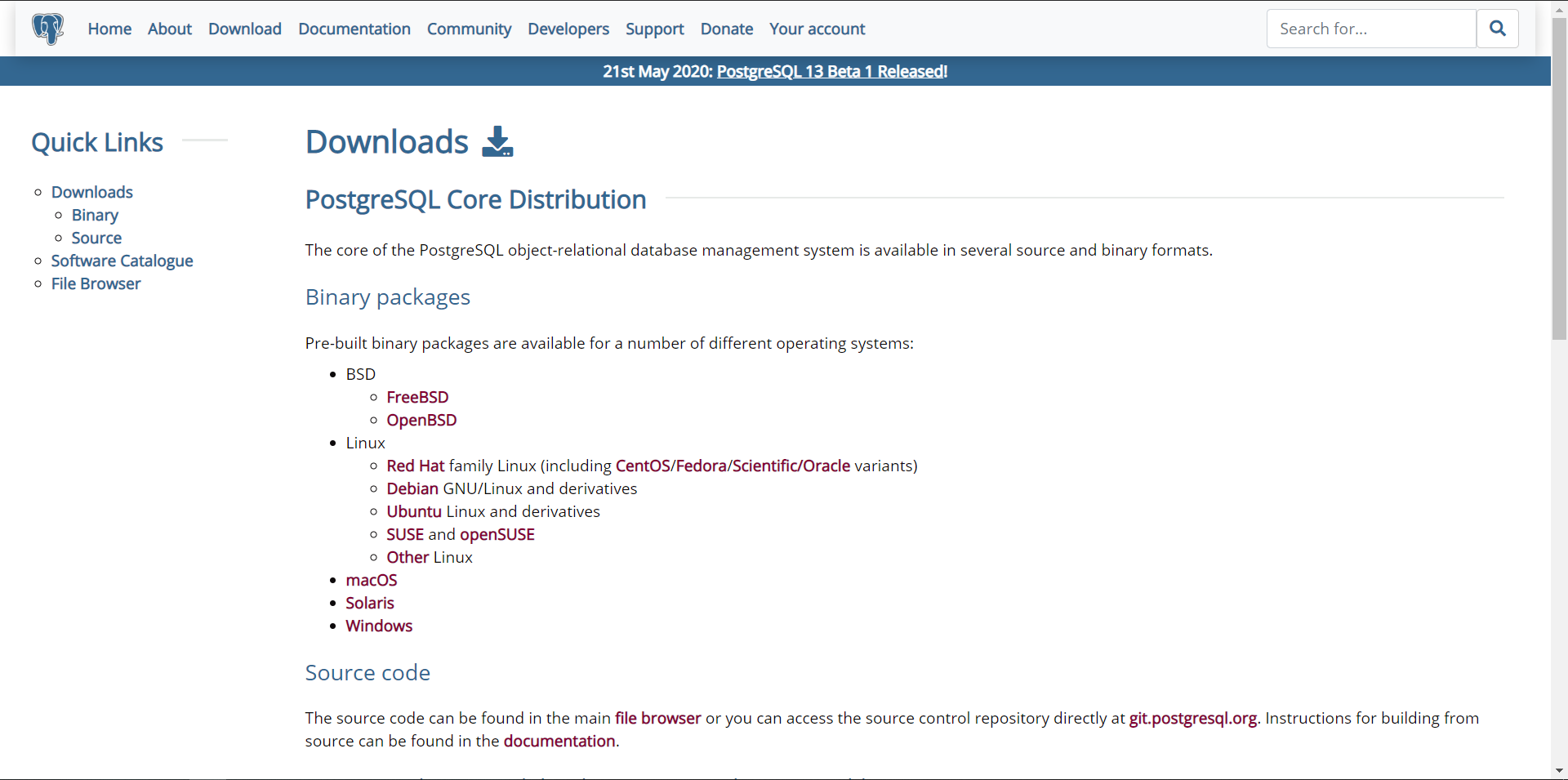This screenshot has height=780, width=1568.
Task: Open the Documentation menu item
Action: pos(354,29)
